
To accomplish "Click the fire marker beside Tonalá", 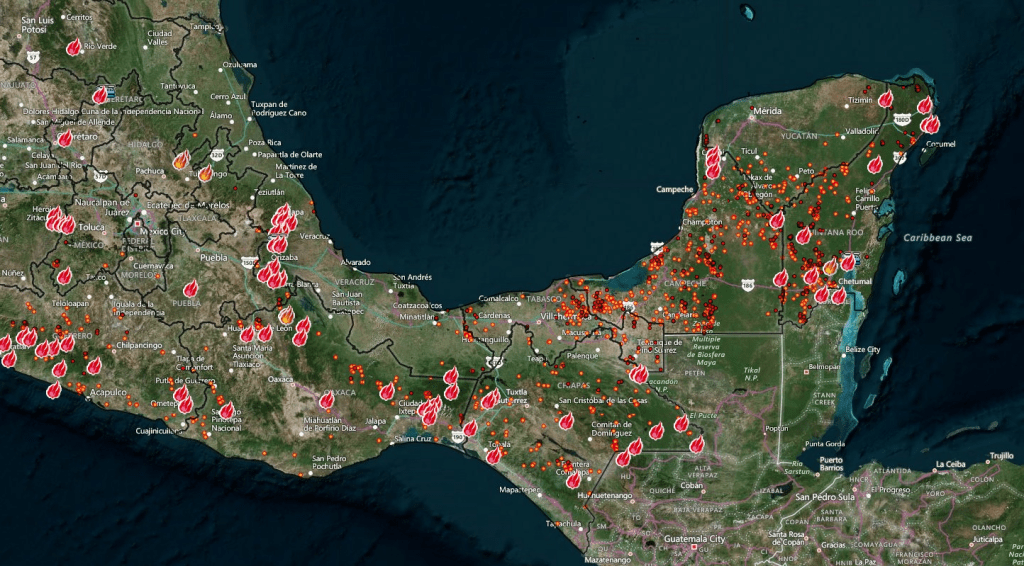I will 494,455.
